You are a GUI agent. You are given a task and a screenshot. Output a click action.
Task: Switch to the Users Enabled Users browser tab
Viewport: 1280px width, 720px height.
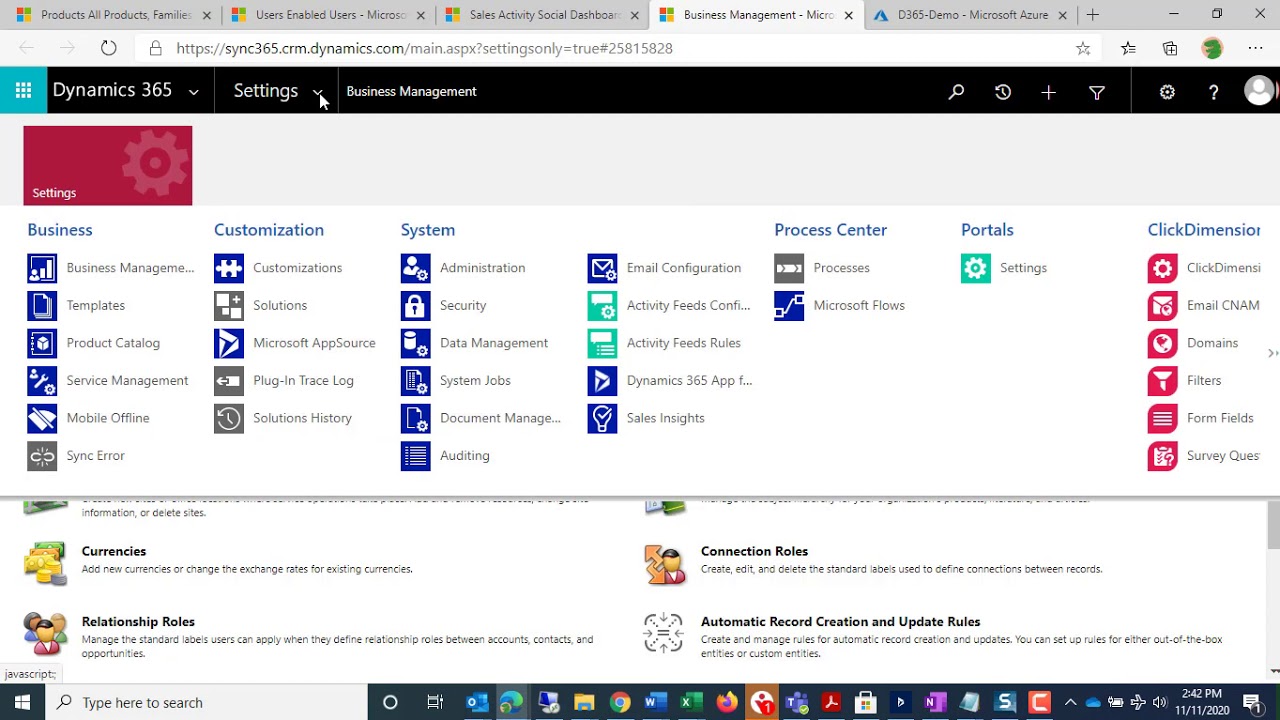tap(327, 15)
